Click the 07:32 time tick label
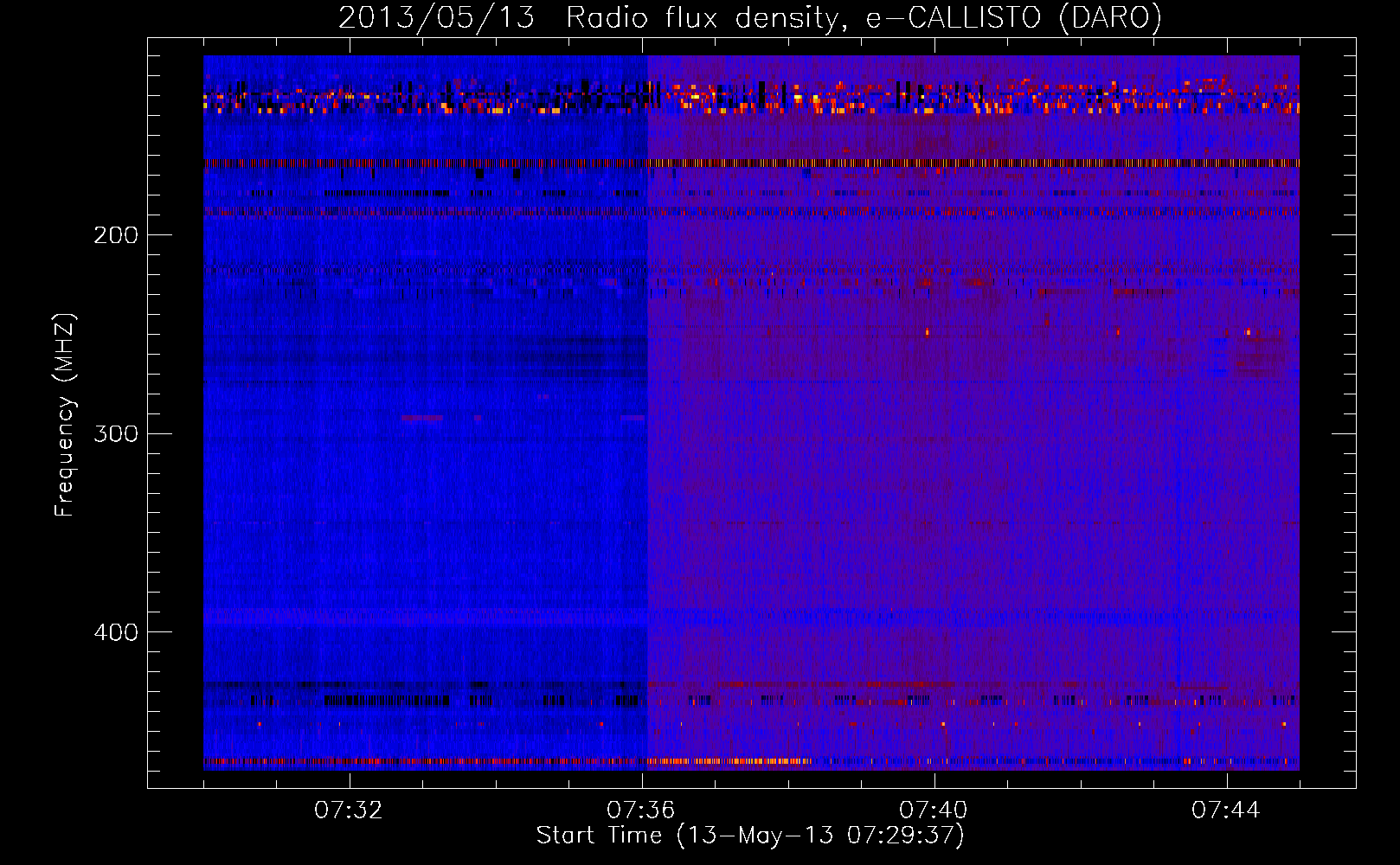The image size is (1400, 865). [x=349, y=811]
